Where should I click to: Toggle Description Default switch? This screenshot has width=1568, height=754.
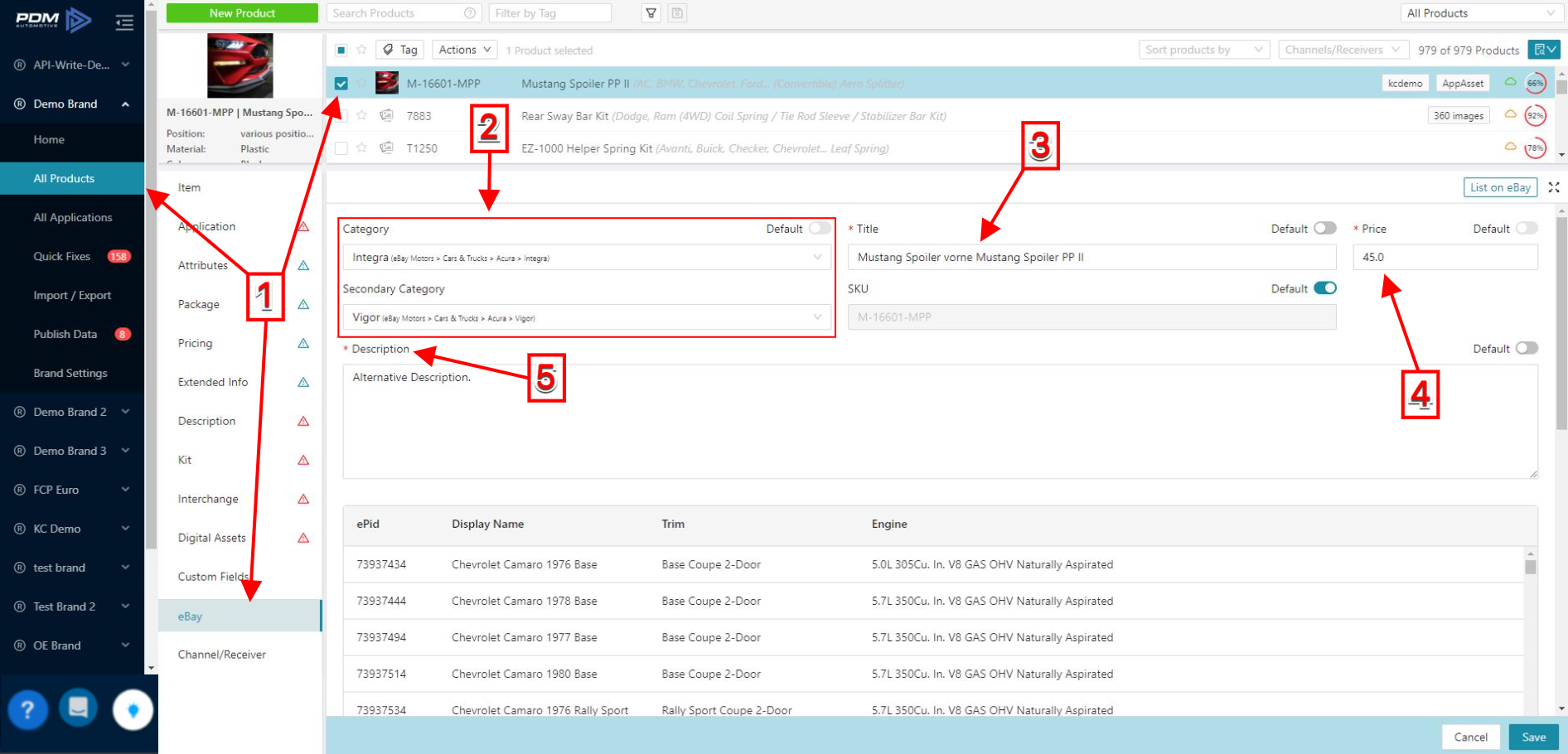(1527, 348)
